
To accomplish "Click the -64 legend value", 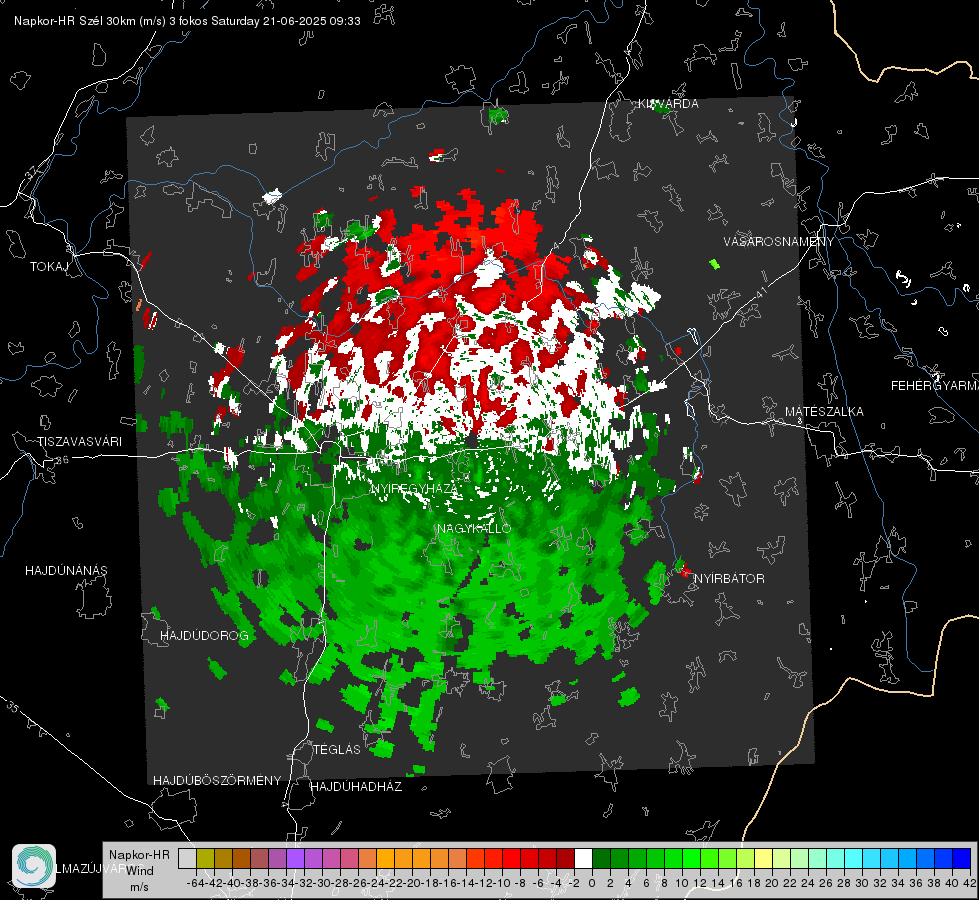I will [196, 883].
